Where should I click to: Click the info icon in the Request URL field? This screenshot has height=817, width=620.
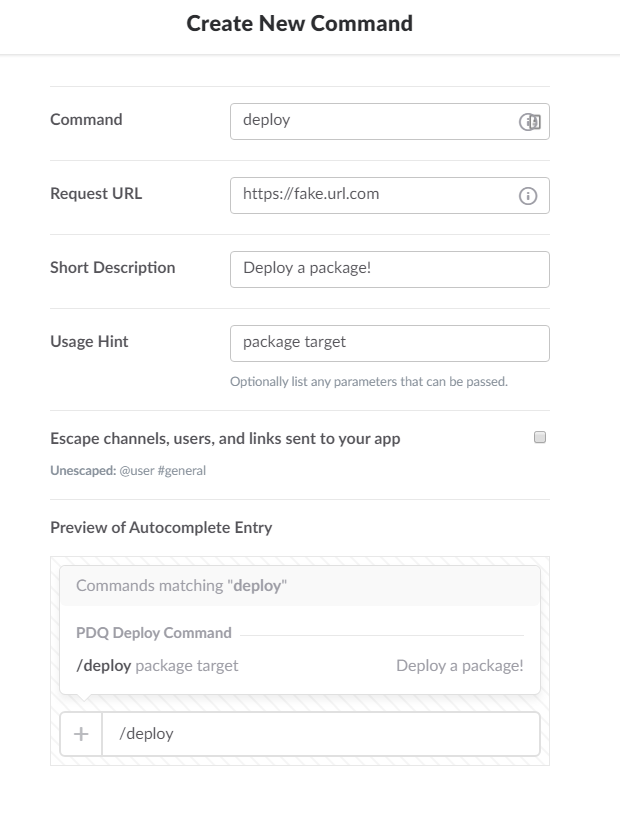pyautogui.click(x=528, y=196)
